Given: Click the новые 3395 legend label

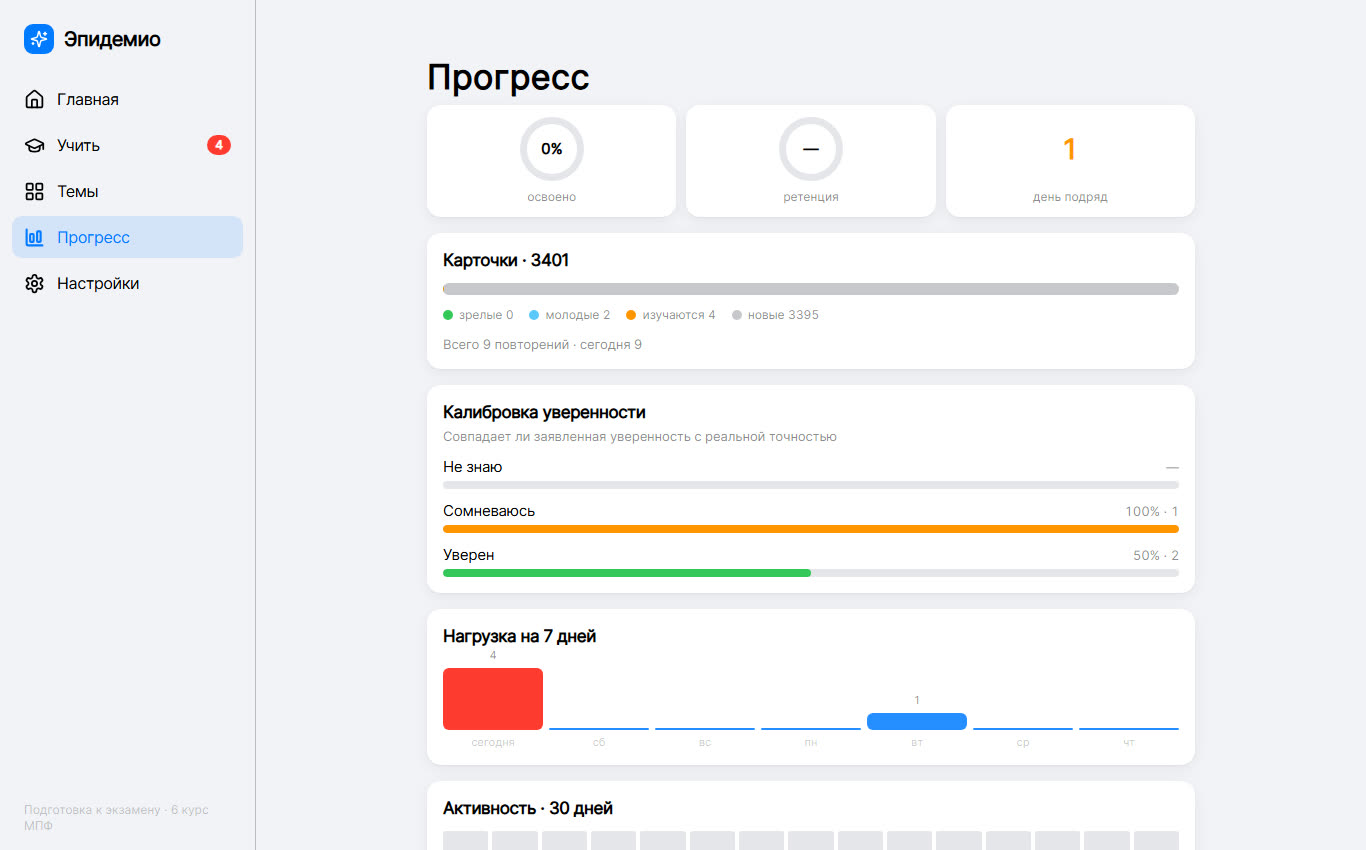Looking at the screenshot, I should [783, 315].
